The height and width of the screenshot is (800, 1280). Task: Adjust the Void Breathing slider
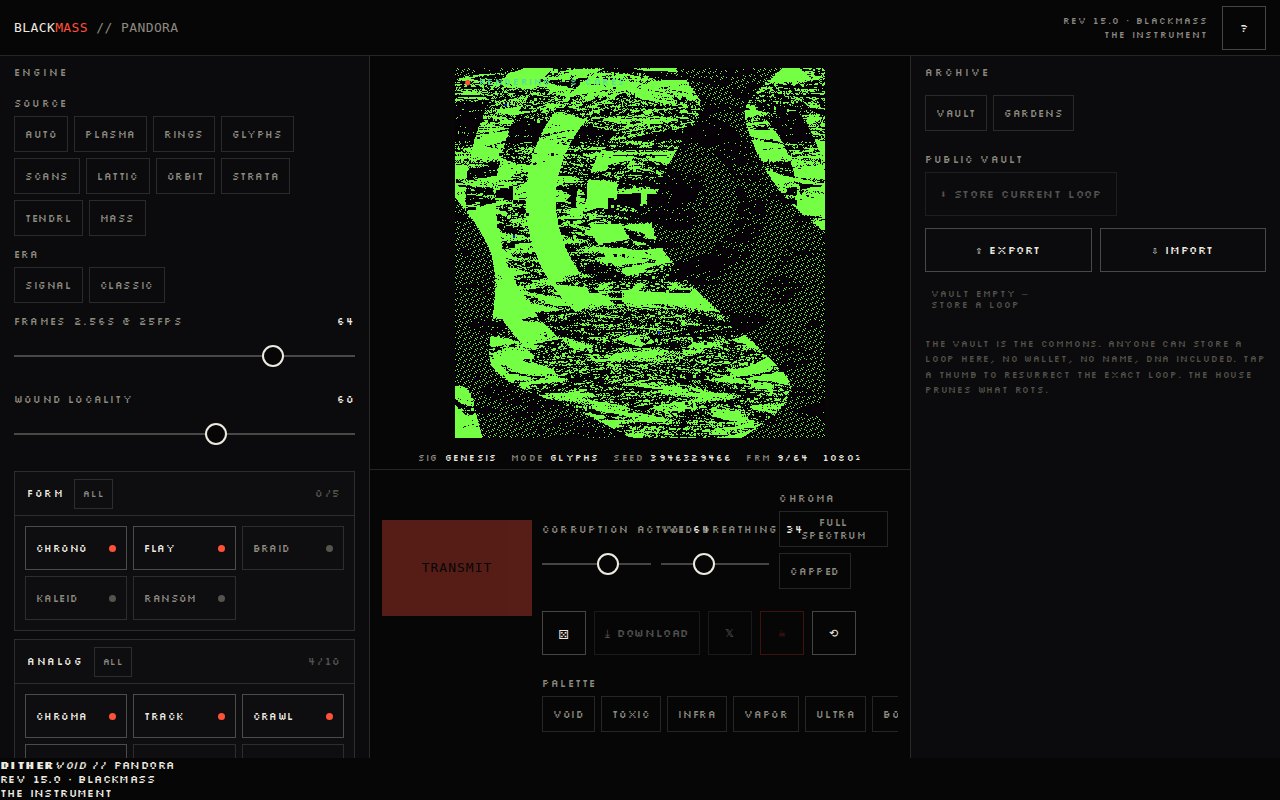[704, 564]
